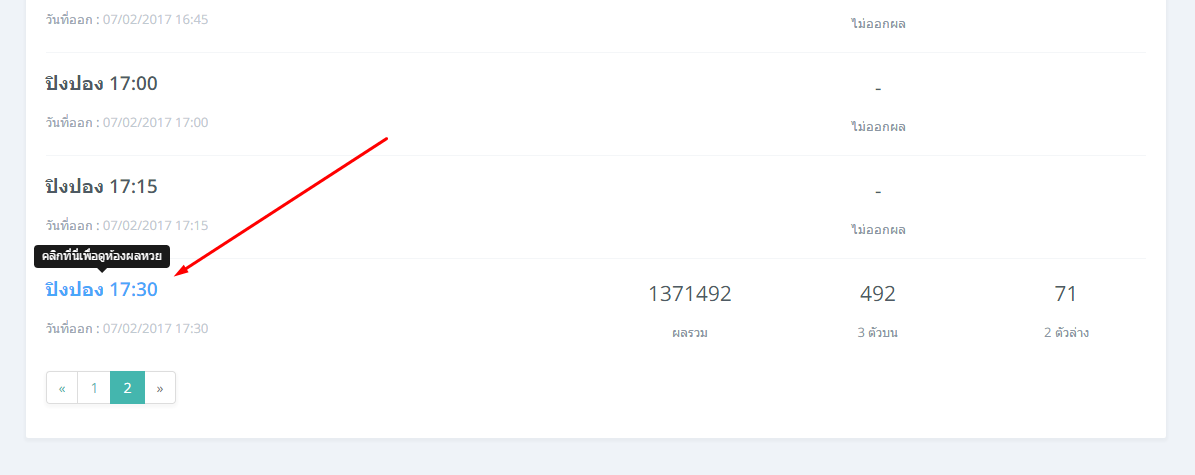Open the ปิงปอง 17:15 round title
The width and height of the screenshot is (1195, 475).
pos(101,187)
